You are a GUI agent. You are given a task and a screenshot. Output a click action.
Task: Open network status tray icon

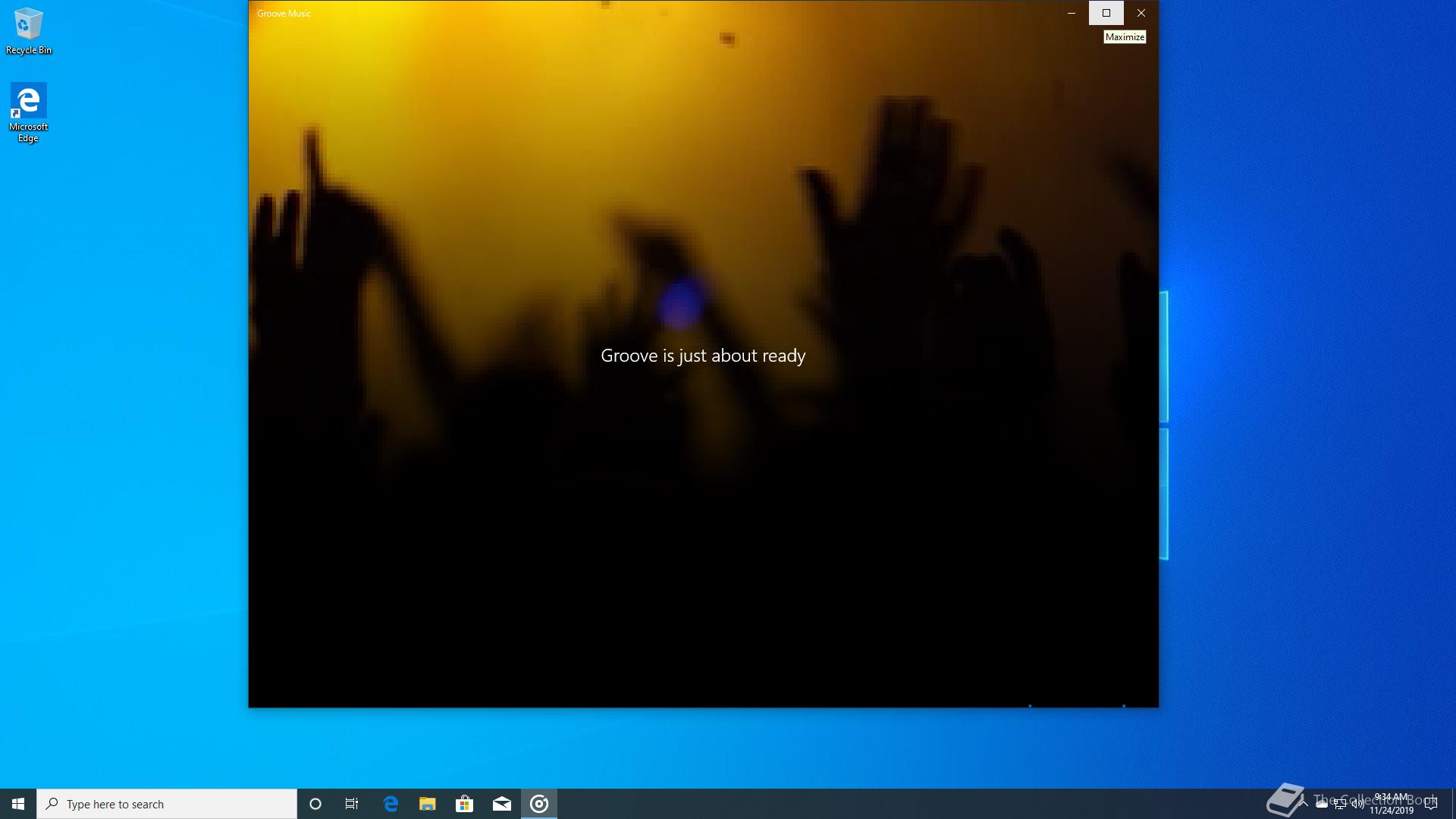(1340, 804)
